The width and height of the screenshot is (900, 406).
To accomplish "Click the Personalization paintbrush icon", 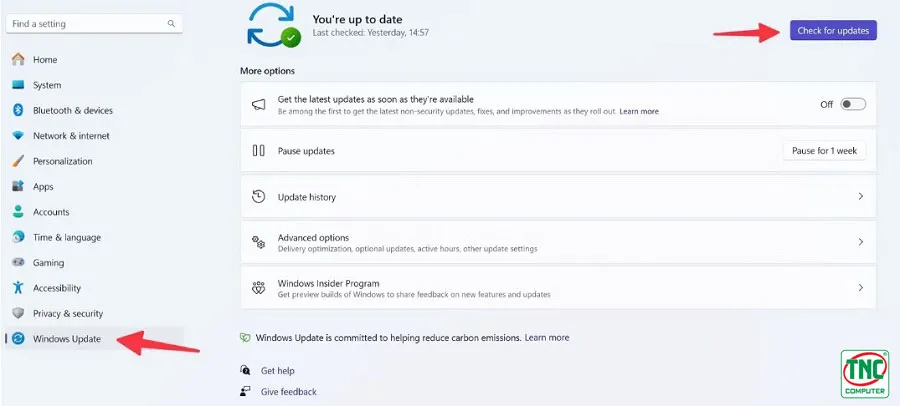I will coord(18,161).
